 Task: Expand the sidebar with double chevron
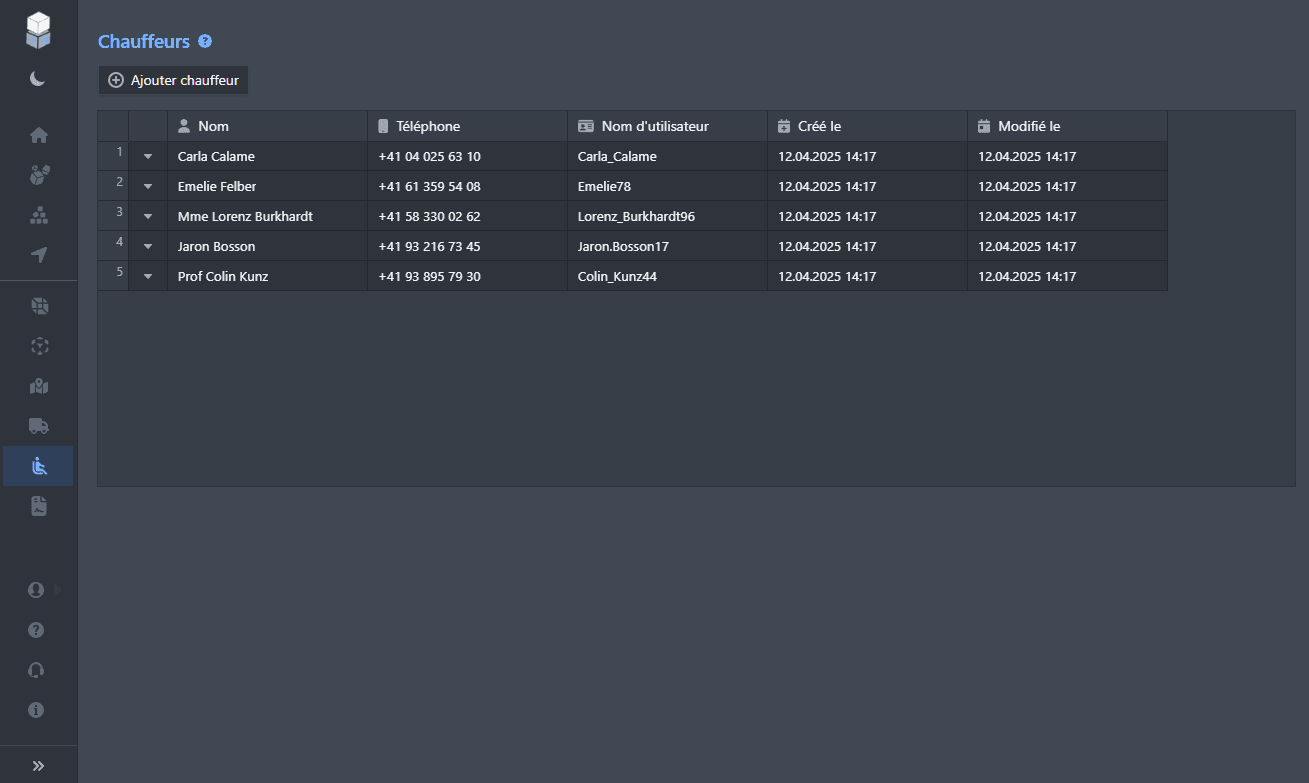coord(38,765)
